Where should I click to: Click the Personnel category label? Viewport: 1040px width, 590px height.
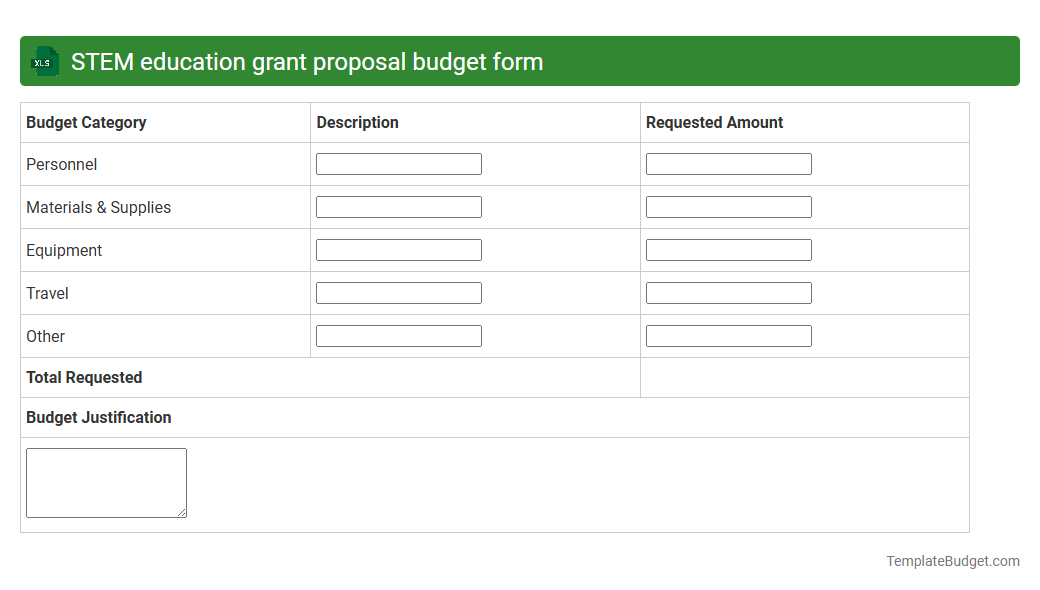61,164
